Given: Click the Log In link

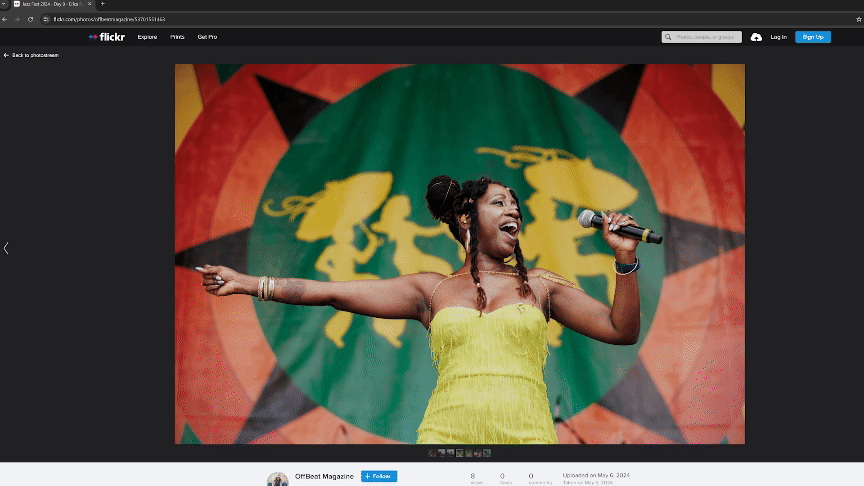Looking at the screenshot, I should pos(778,37).
